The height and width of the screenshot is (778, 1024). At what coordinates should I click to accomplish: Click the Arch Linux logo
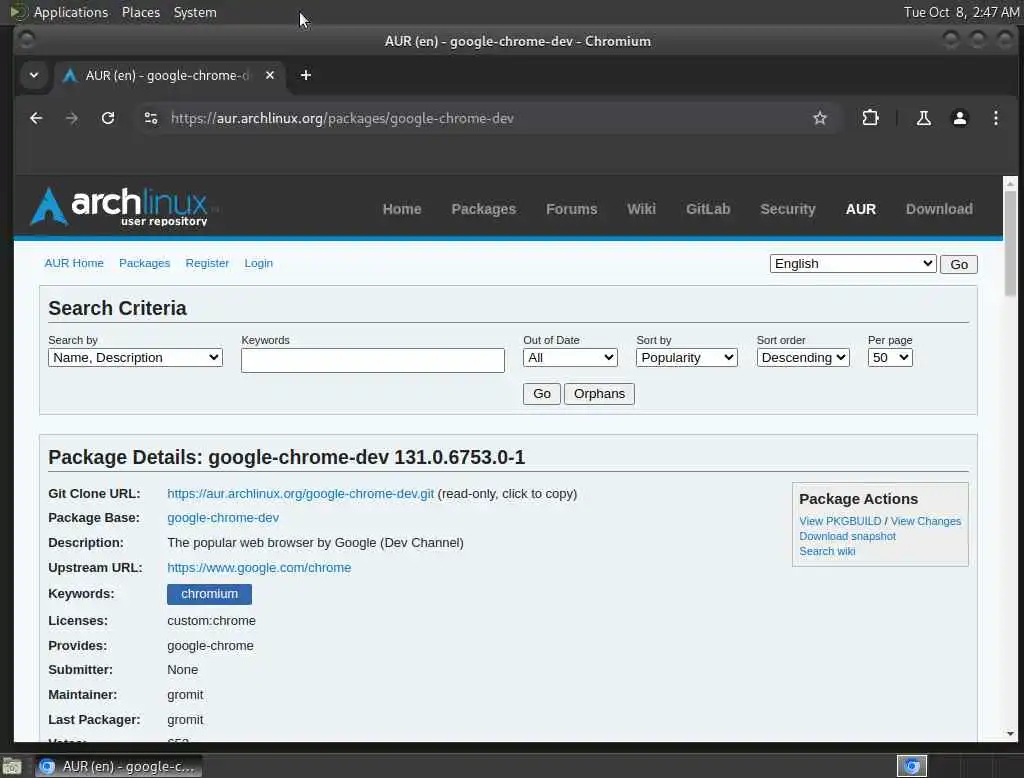[x=119, y=207]
